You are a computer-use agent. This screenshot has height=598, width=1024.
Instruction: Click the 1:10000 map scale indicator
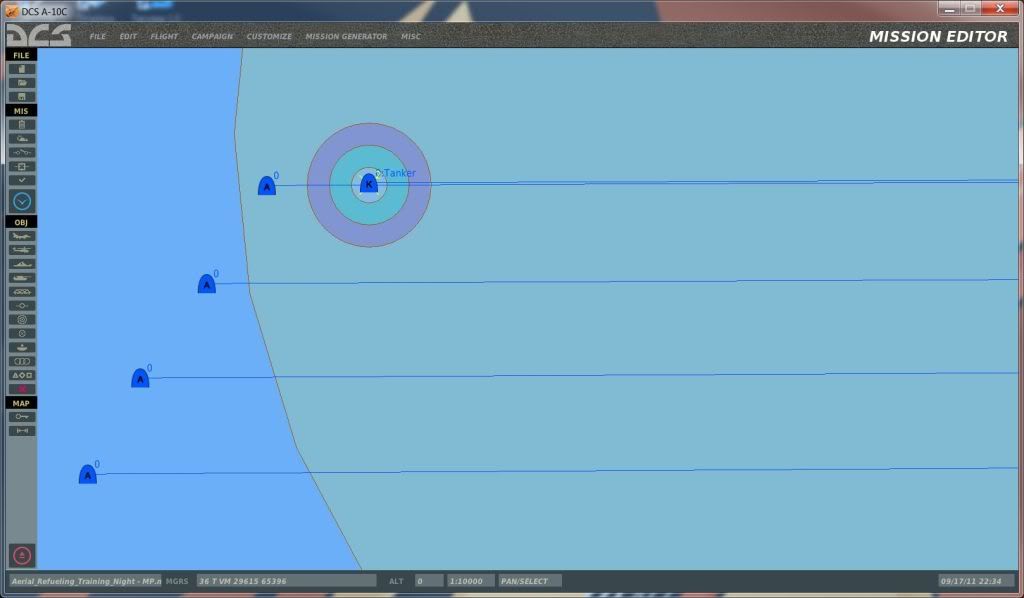click(x=469, y=581)
